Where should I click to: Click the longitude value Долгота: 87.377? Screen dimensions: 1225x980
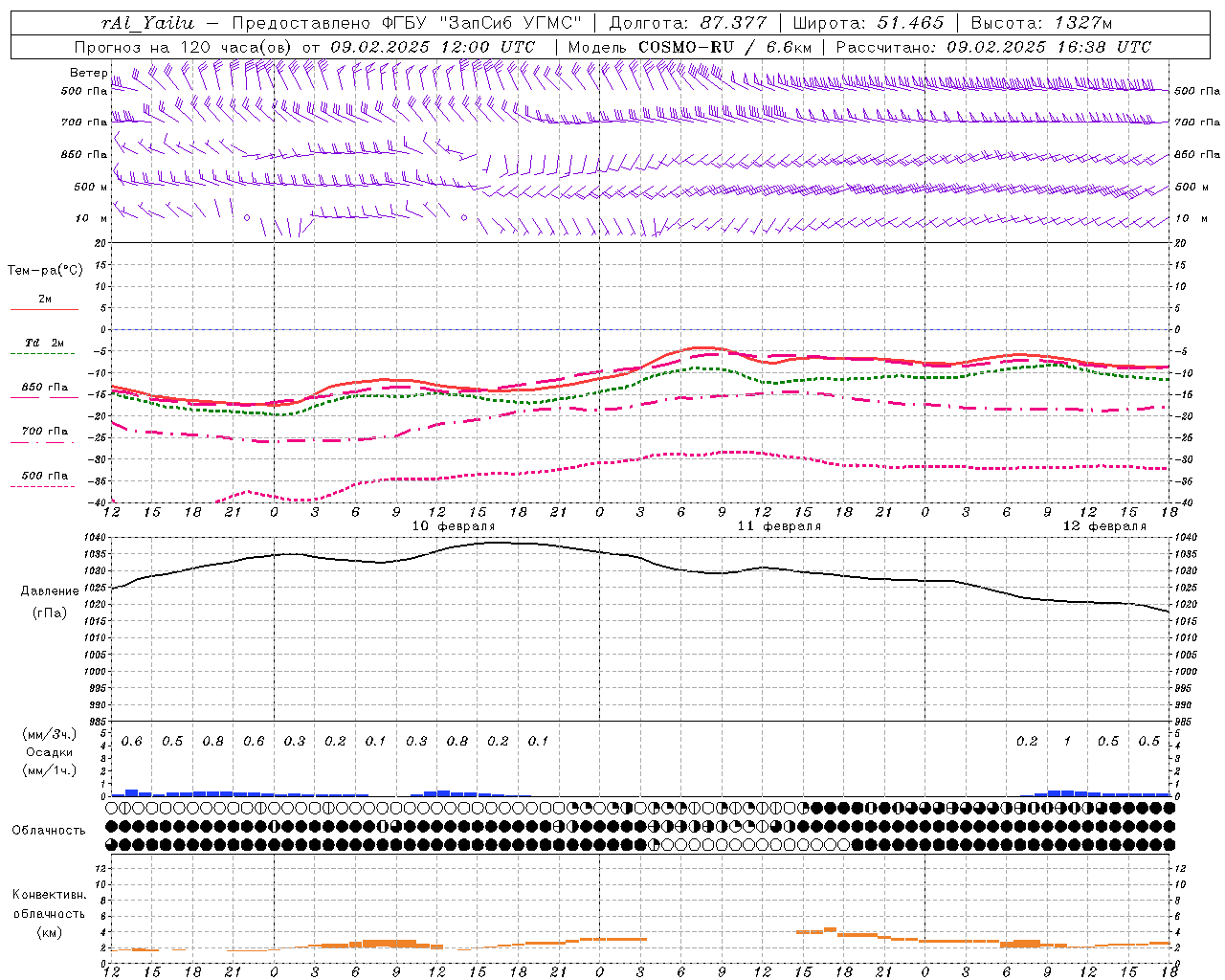[687, 23]
